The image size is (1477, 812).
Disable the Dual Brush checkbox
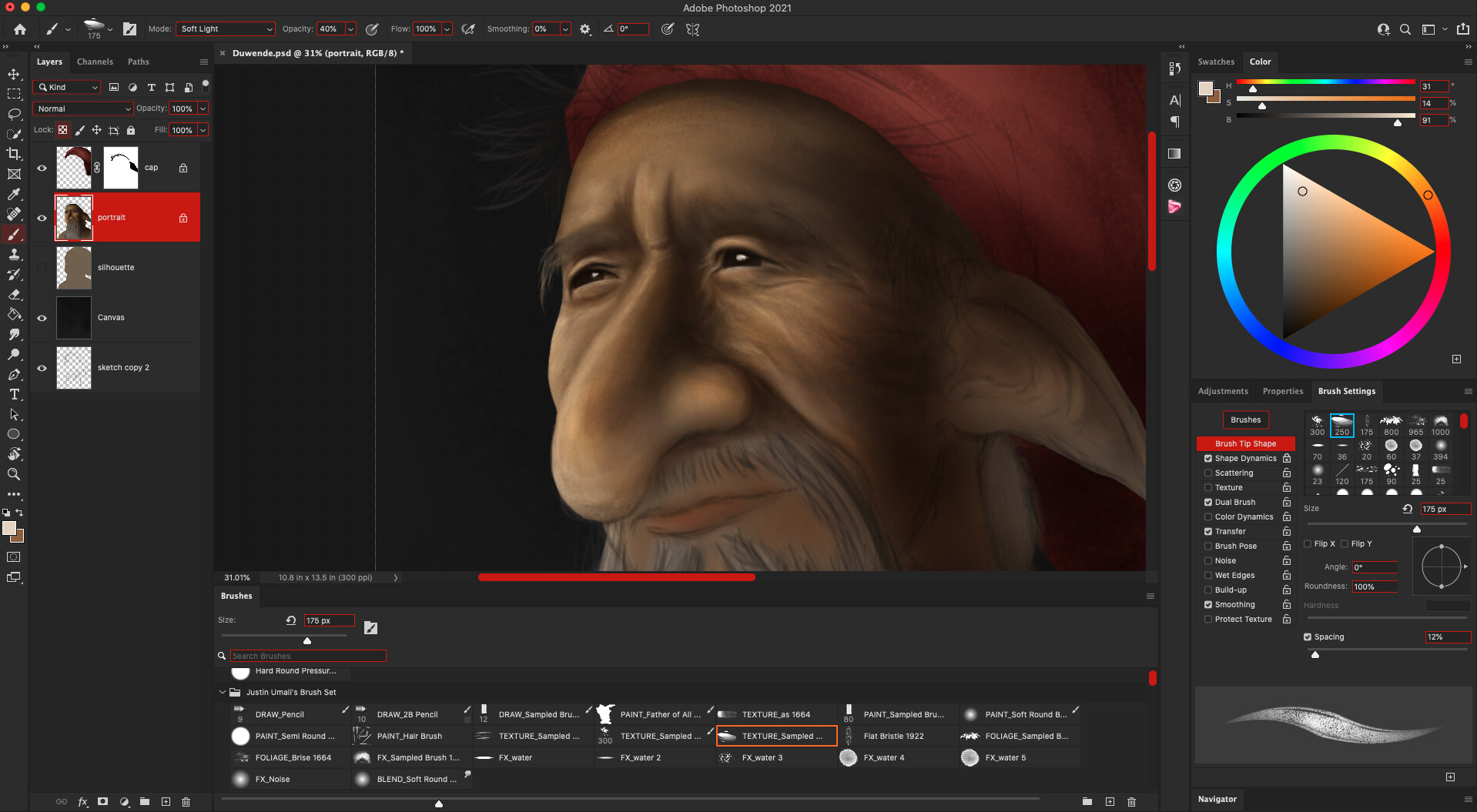1208,503
